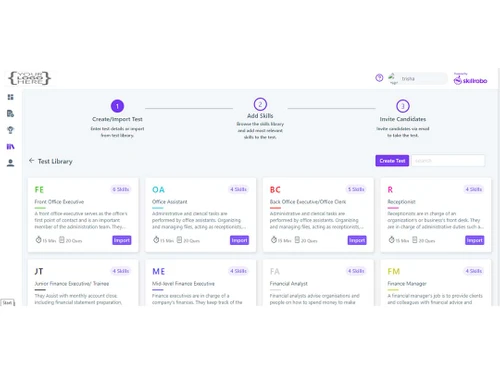
Task: Click questions icon on Back Office card
Action: tap(297, 240)
